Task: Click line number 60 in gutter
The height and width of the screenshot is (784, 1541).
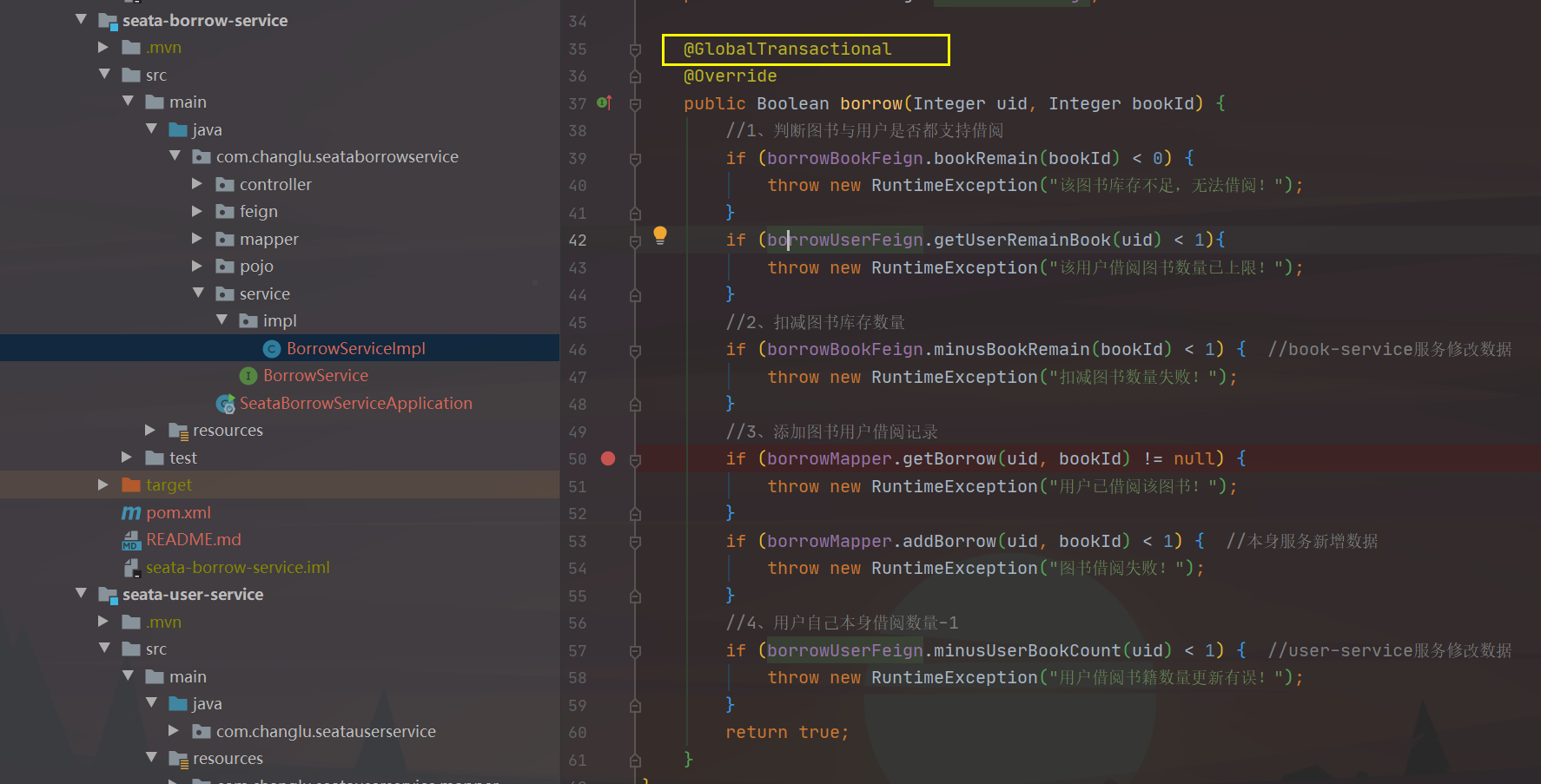Action: point(578,732)
